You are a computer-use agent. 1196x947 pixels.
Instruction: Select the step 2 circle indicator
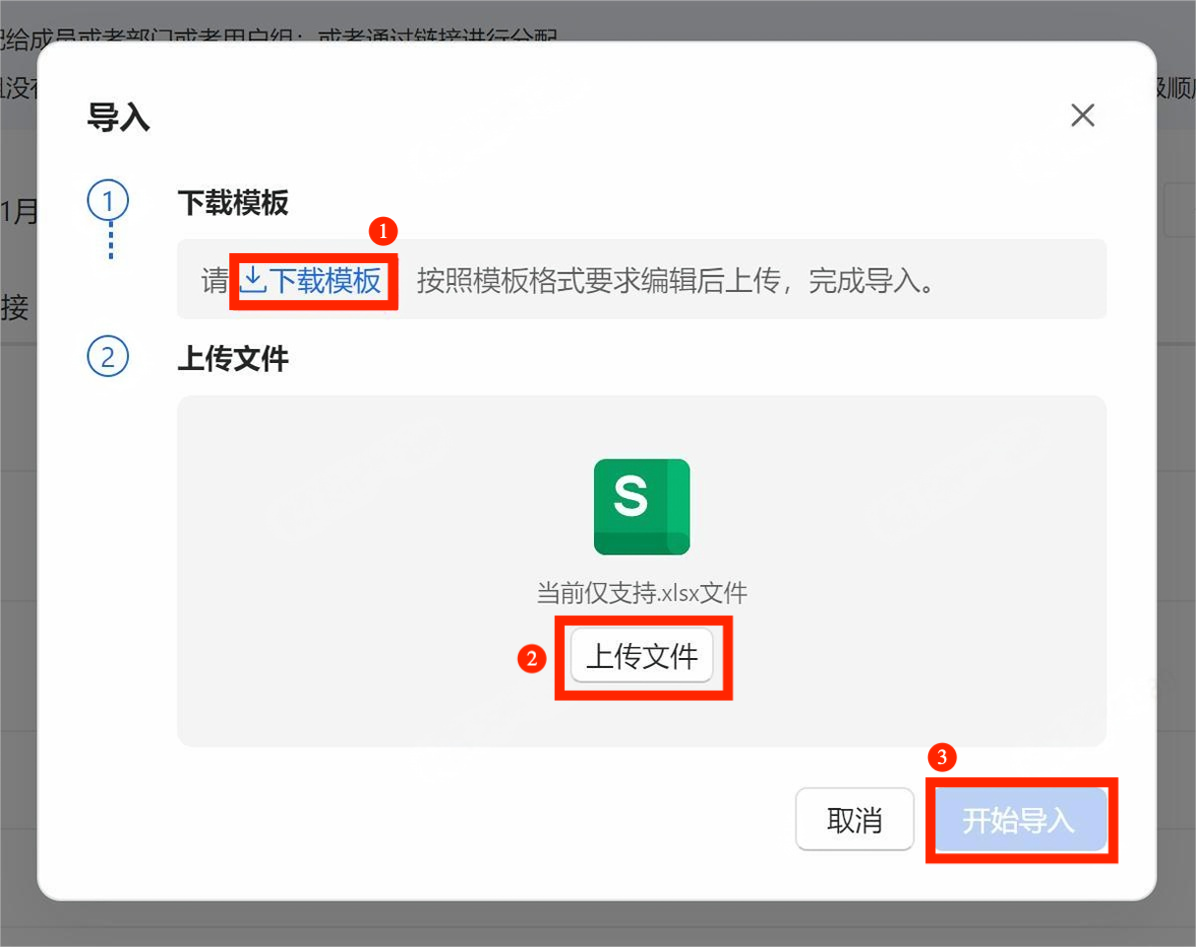pyautogui.click(x=108, y=357)
